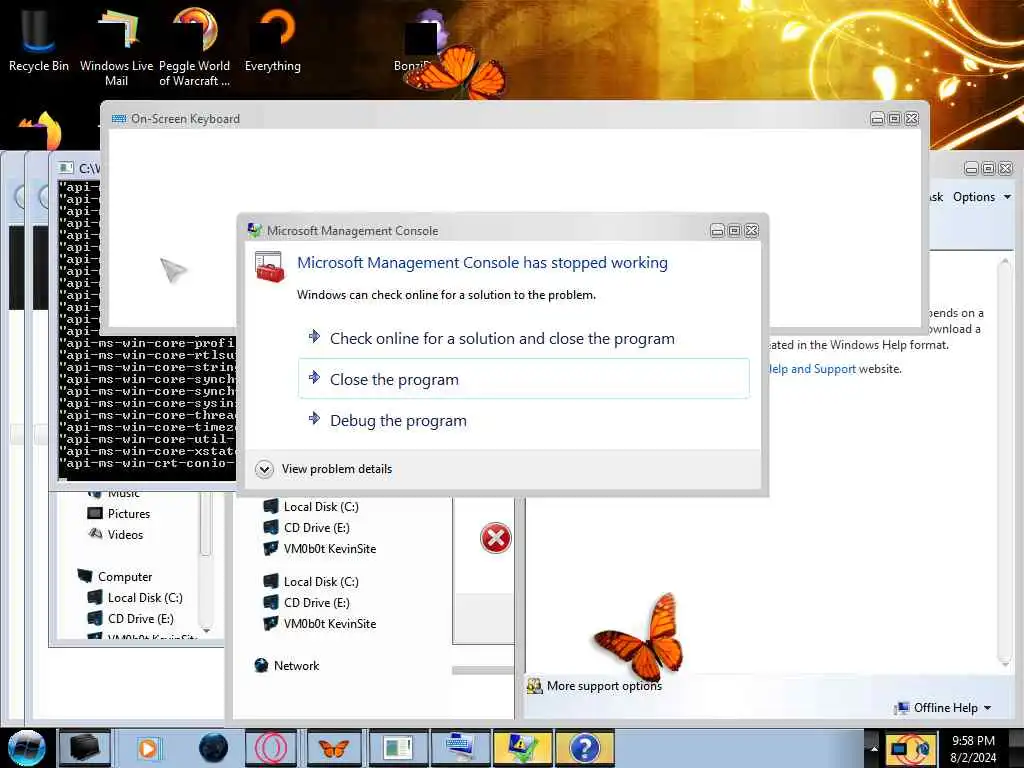Select Computer in the left navigation tree
This screenshot has width=1024, height=768.
[115, 577]
